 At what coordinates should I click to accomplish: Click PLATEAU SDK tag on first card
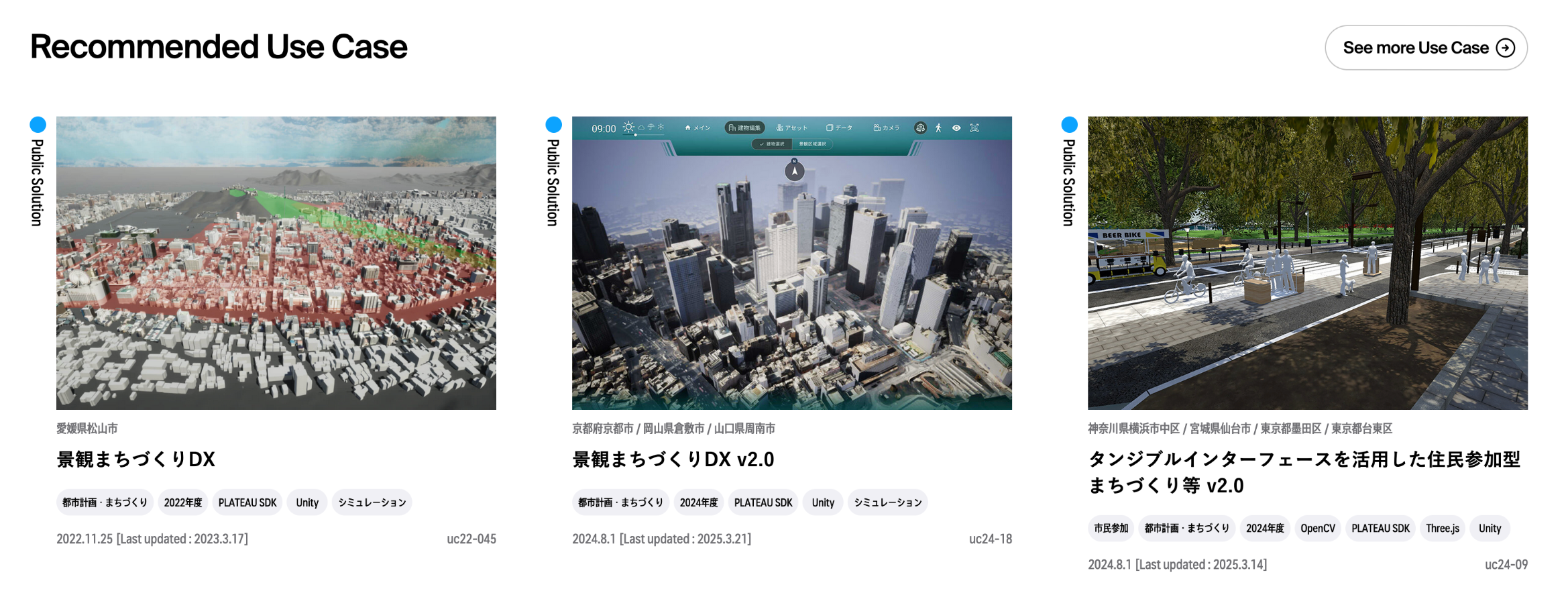point(247,502)
